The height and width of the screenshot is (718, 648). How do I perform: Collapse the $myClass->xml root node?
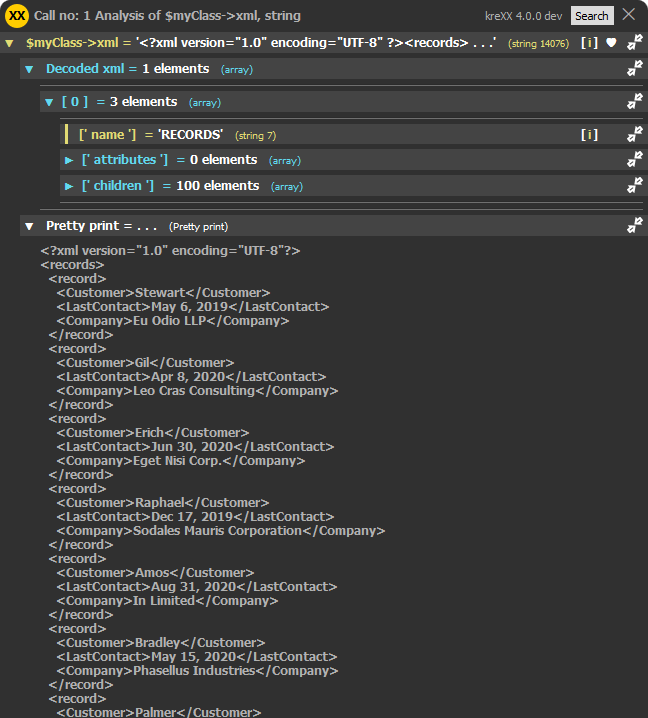click(10, 44)
